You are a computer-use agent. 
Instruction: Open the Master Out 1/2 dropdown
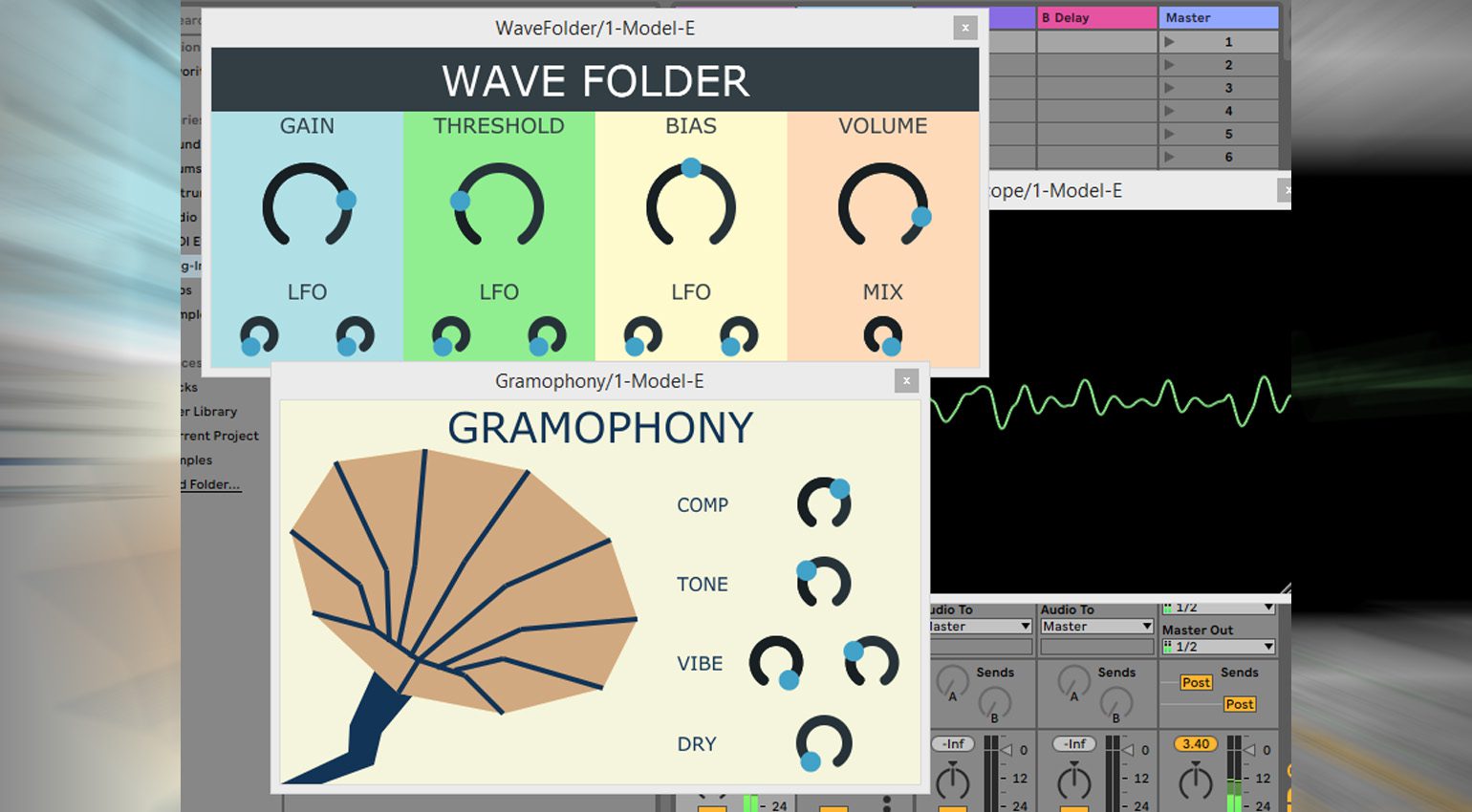pos(1219,647)
